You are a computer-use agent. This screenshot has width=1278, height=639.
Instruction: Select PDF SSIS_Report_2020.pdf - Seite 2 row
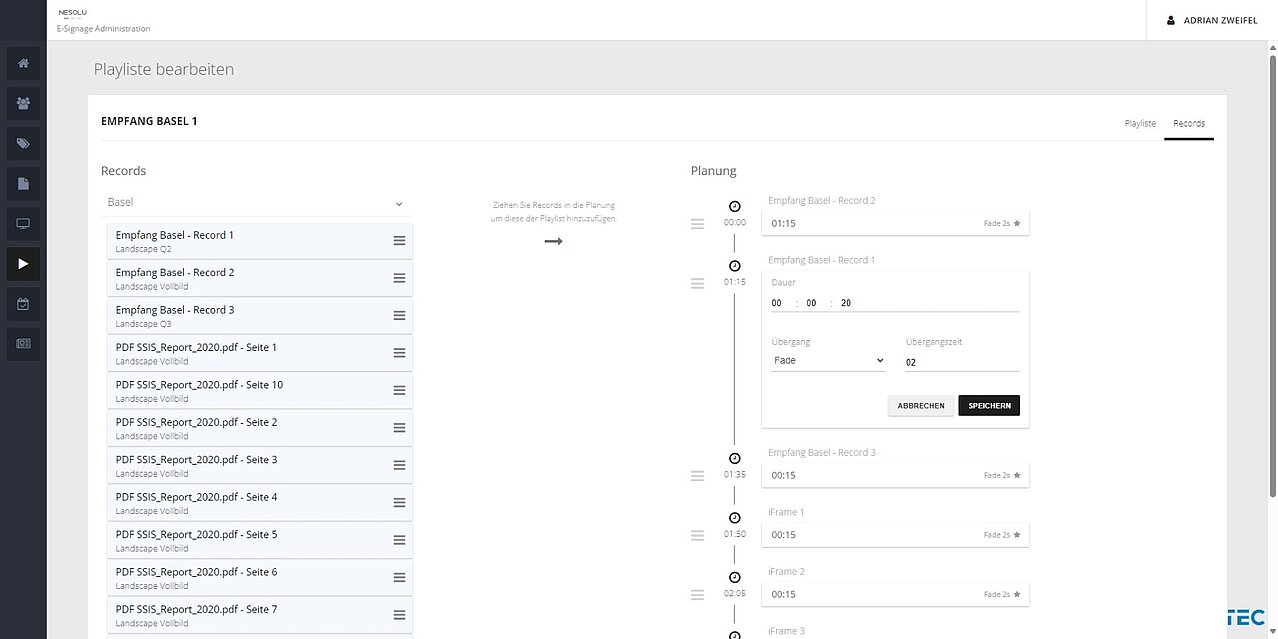click(260, 428)
